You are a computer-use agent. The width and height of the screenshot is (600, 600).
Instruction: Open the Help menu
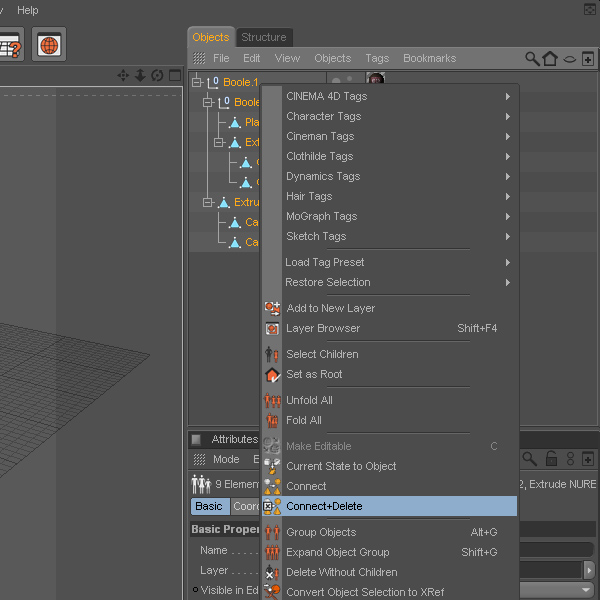tap(28, 10)
